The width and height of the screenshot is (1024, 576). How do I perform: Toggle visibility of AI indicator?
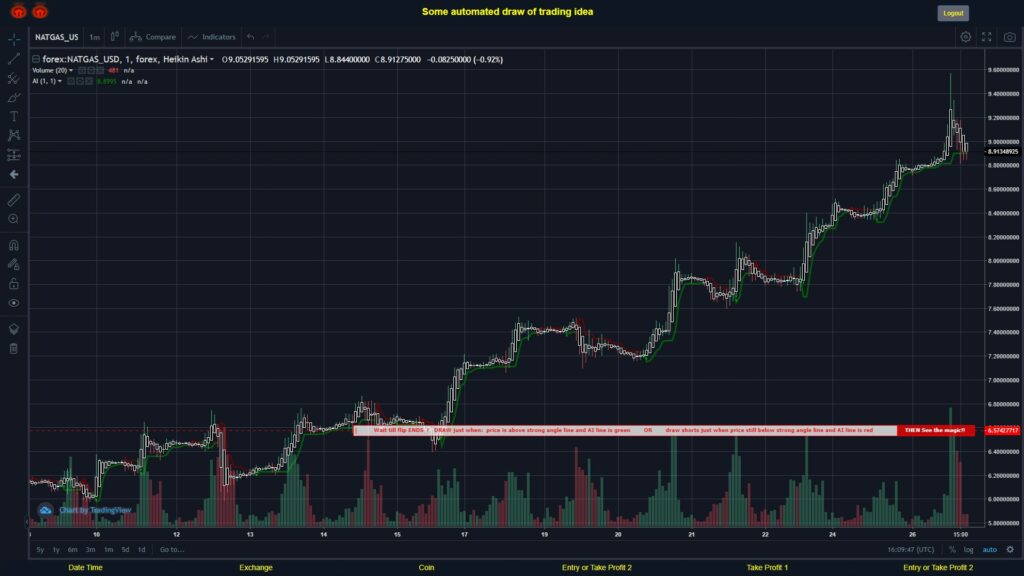tap(71, 82)
